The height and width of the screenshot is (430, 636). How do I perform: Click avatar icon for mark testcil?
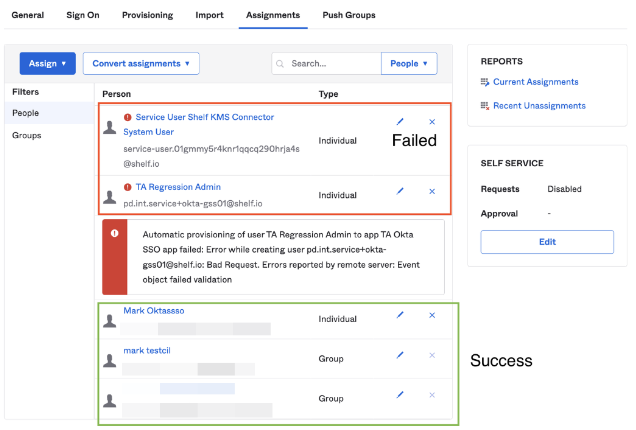coord(110,360)
